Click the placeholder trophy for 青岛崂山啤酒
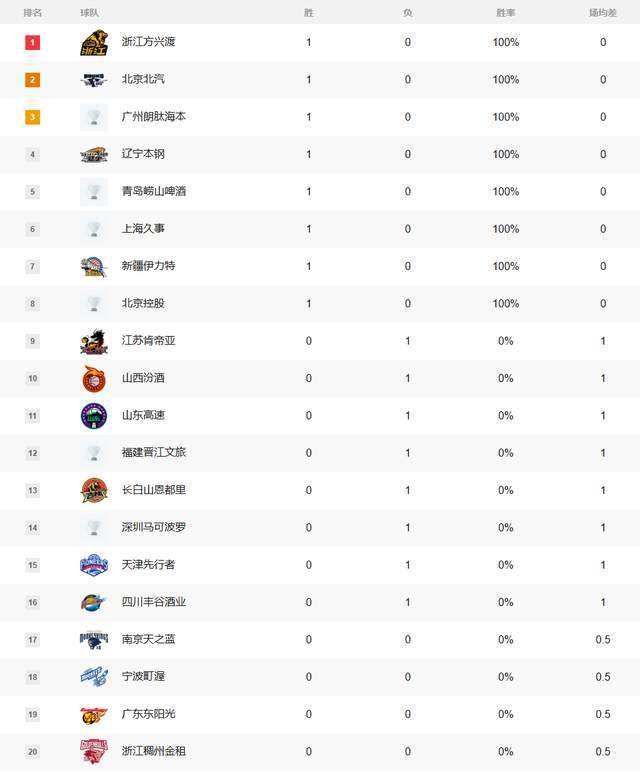 coord(94,192)
